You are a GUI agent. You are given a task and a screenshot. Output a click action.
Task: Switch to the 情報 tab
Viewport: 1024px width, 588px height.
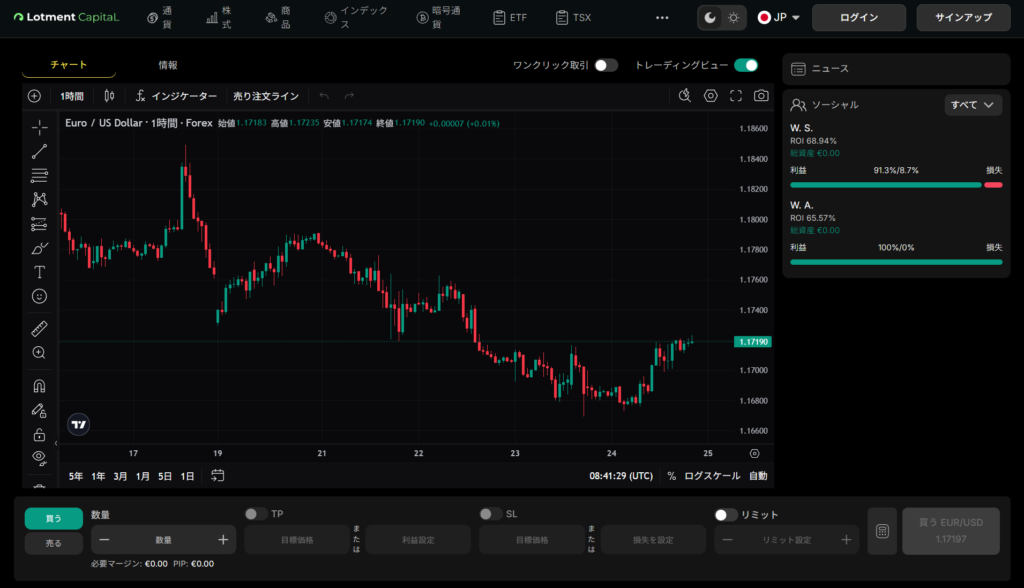[168, 65]
